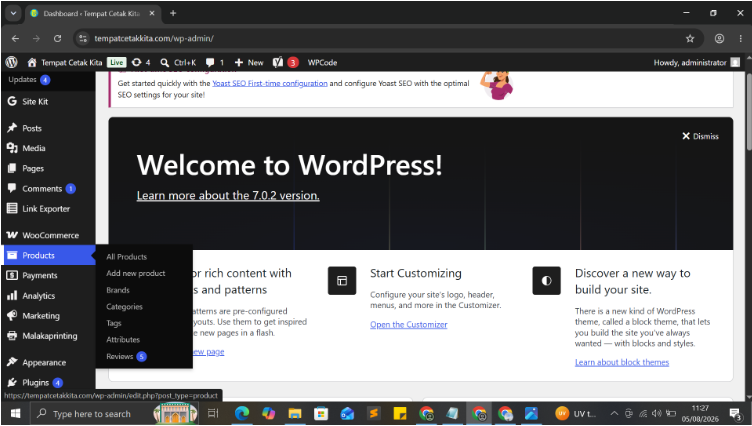This screenshot has height=426, width=752.
Task: Open Task View on the taskbar
Action: click(x=213, y=414)
